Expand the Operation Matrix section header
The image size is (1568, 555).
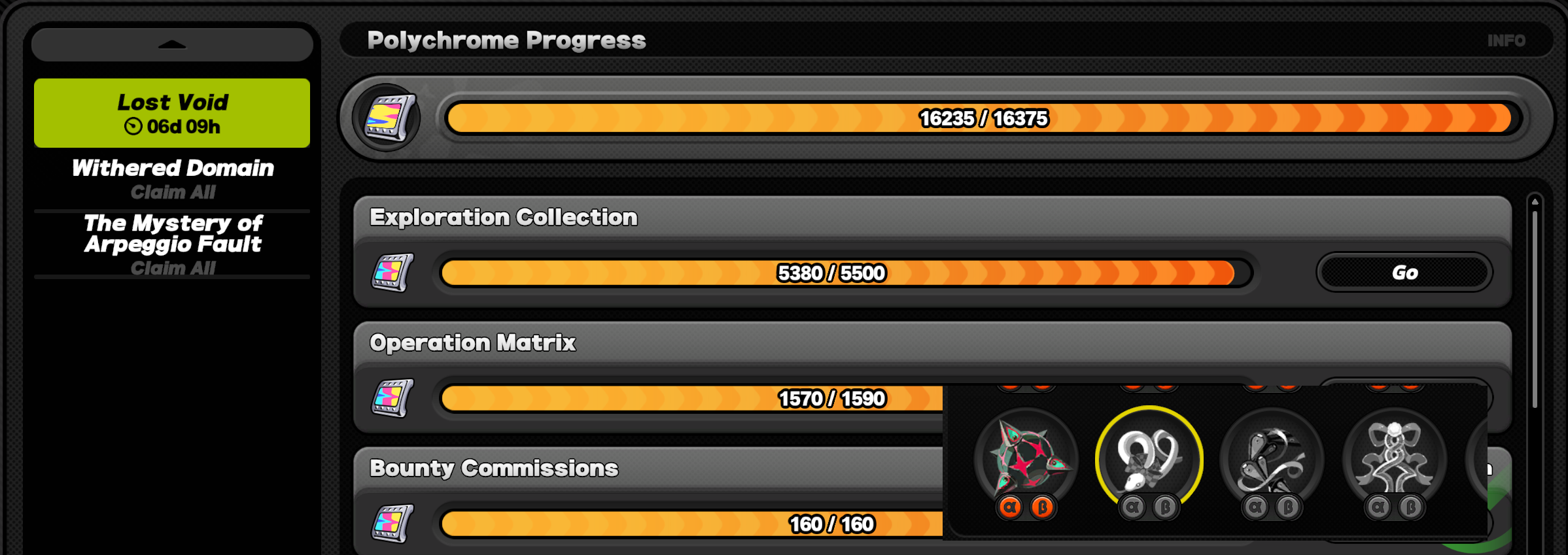932,343
